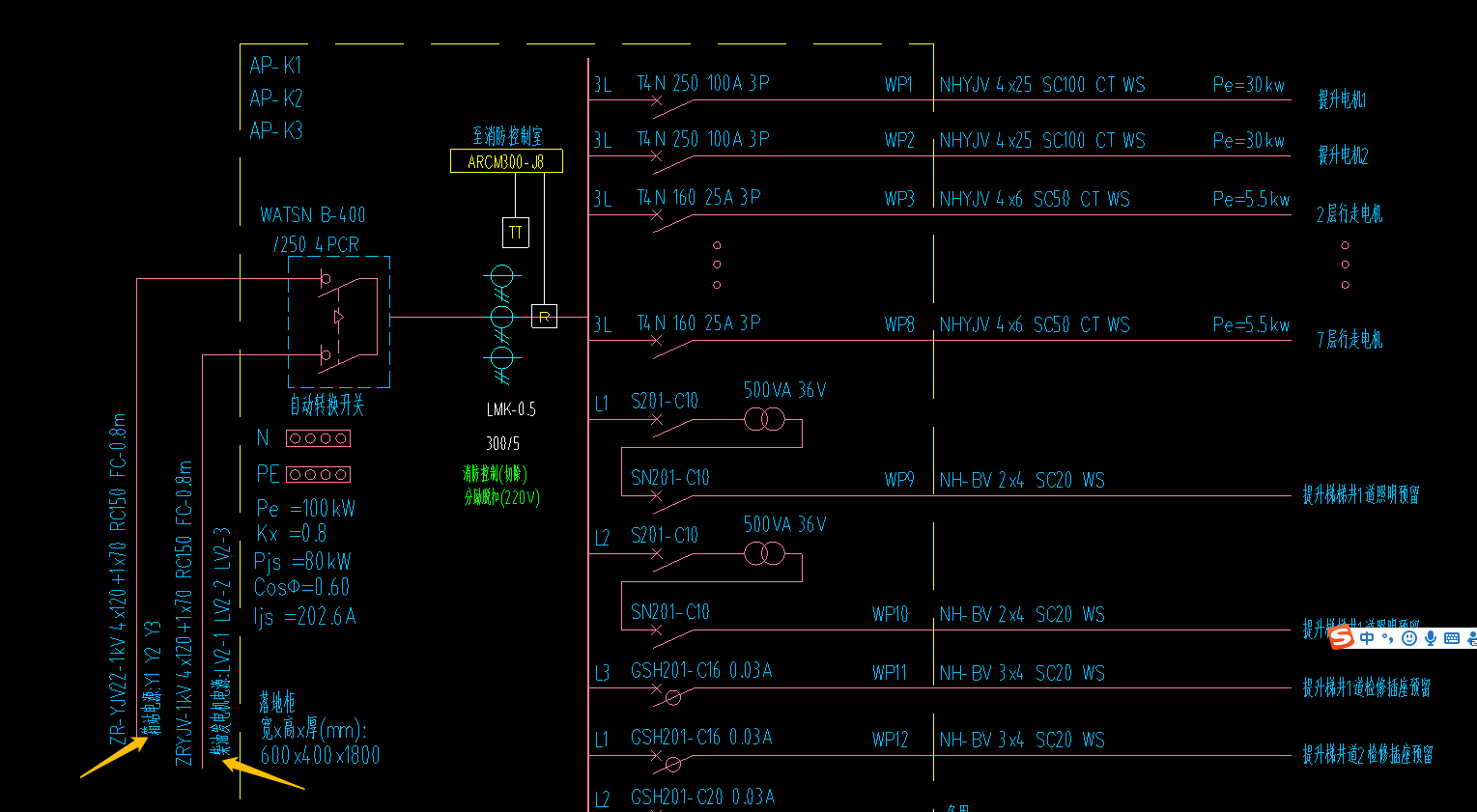The height and width of the screenshot is (812, 1477).
Task: Select the LMK-0.5 text
Action: pyautogui.click(x=511, y=409)
